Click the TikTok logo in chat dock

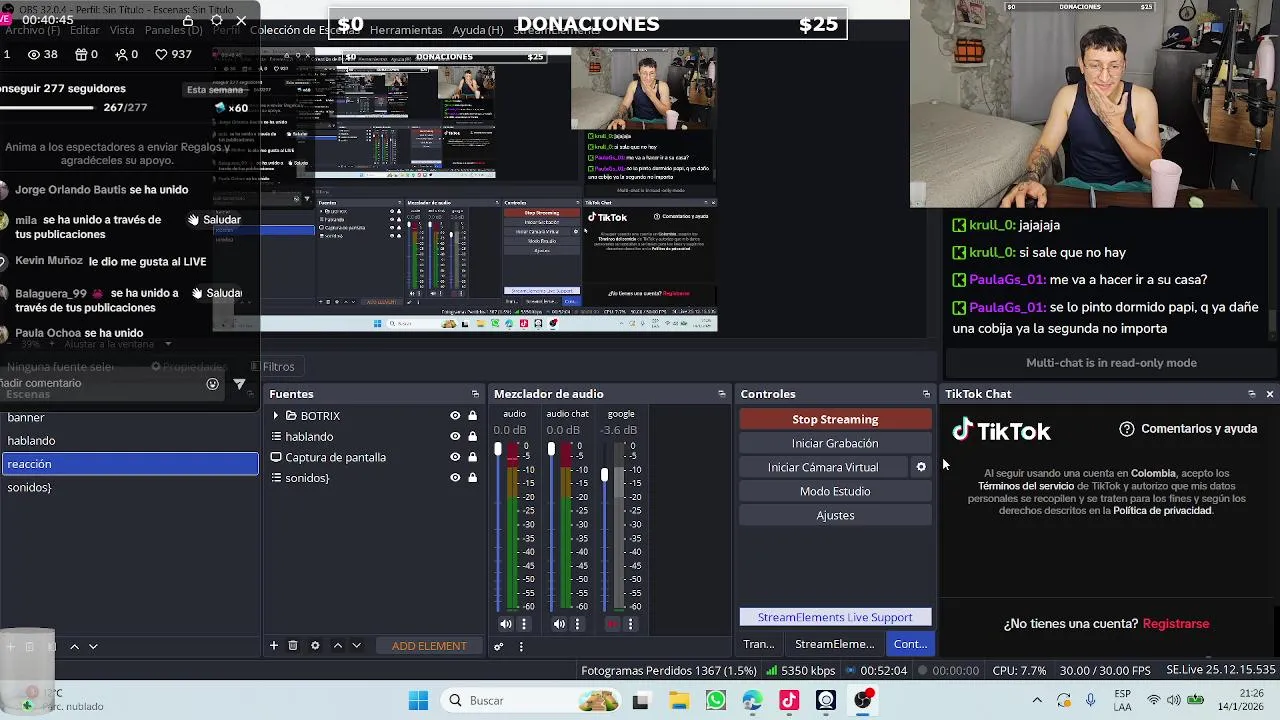click(x=1001, y=431)
